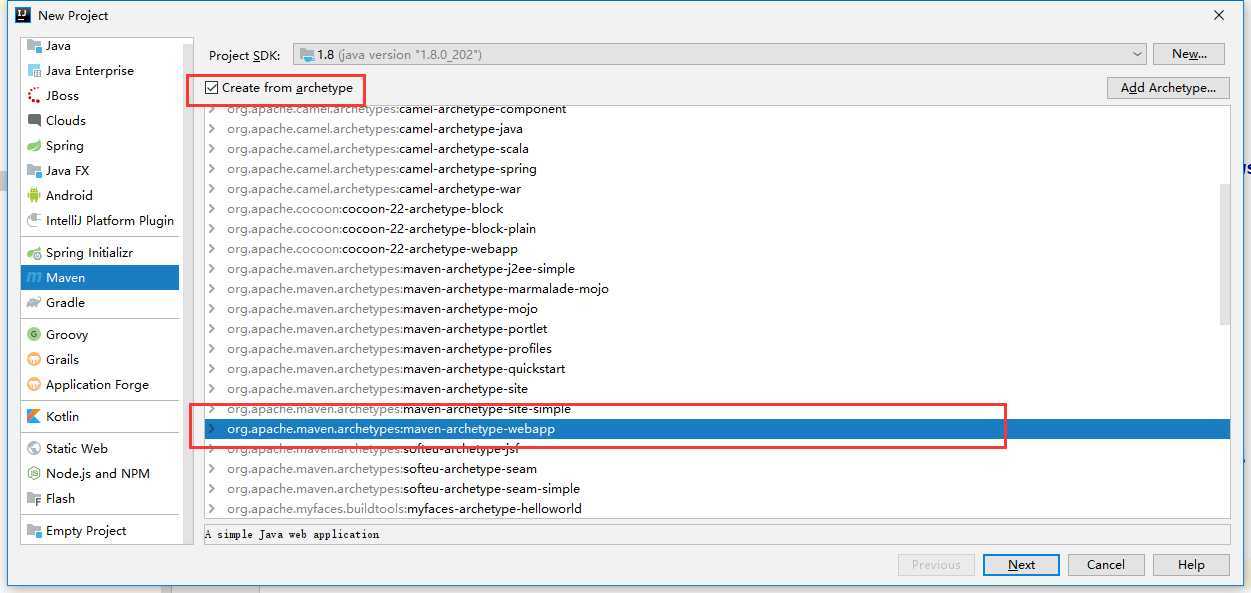The height and width of the screenshot is (593, 1251).
Task: Expand camel-archetype-scala node
Action: point(211,149)
